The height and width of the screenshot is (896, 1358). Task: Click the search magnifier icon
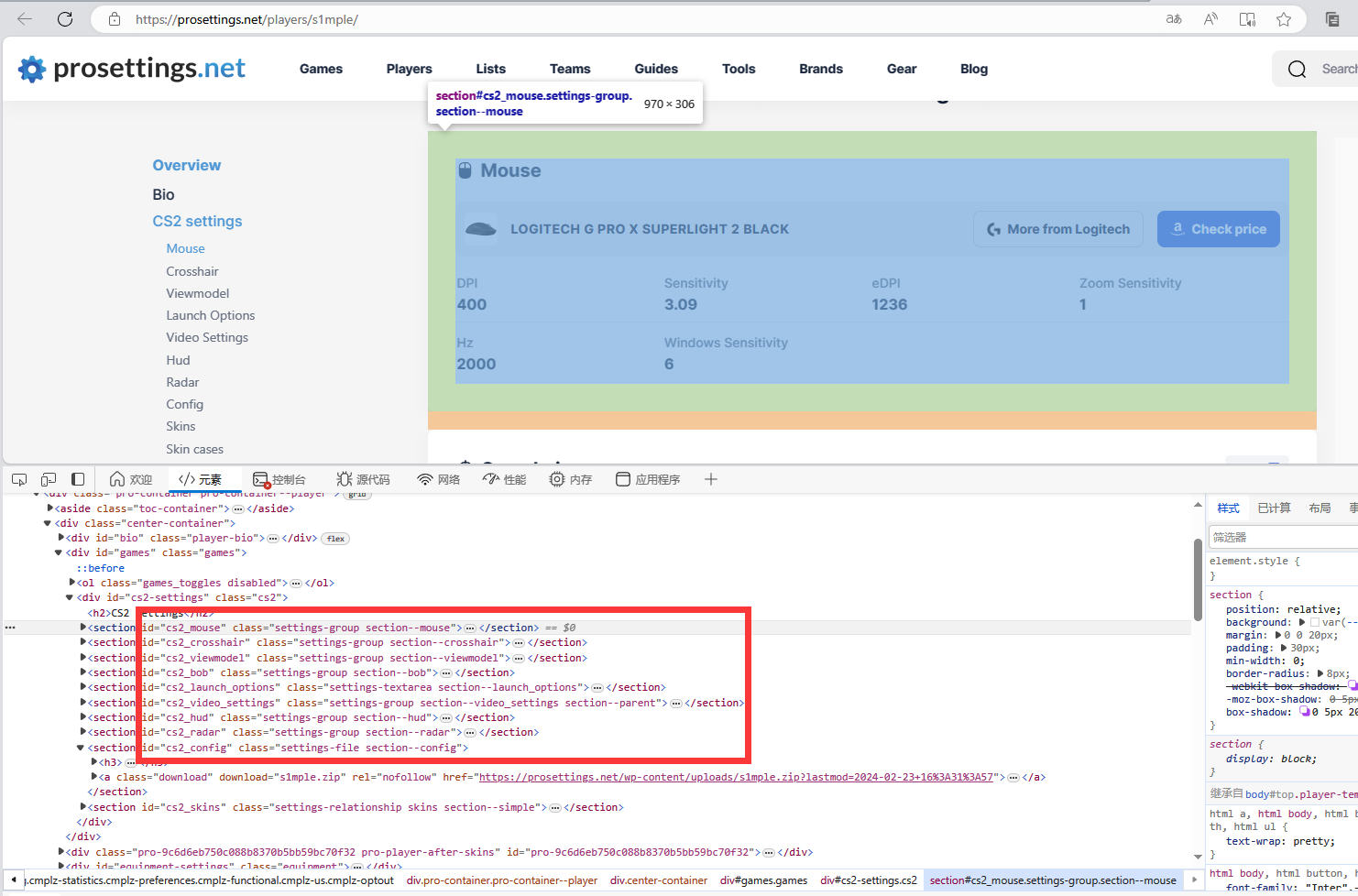point(1298,69)
